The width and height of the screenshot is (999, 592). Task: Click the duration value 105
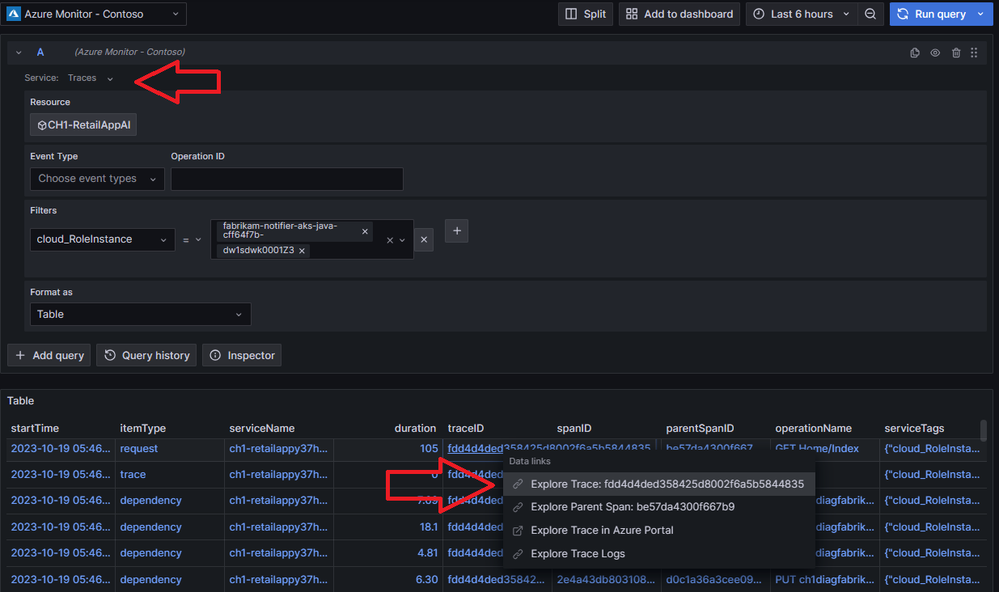[429, 449]
